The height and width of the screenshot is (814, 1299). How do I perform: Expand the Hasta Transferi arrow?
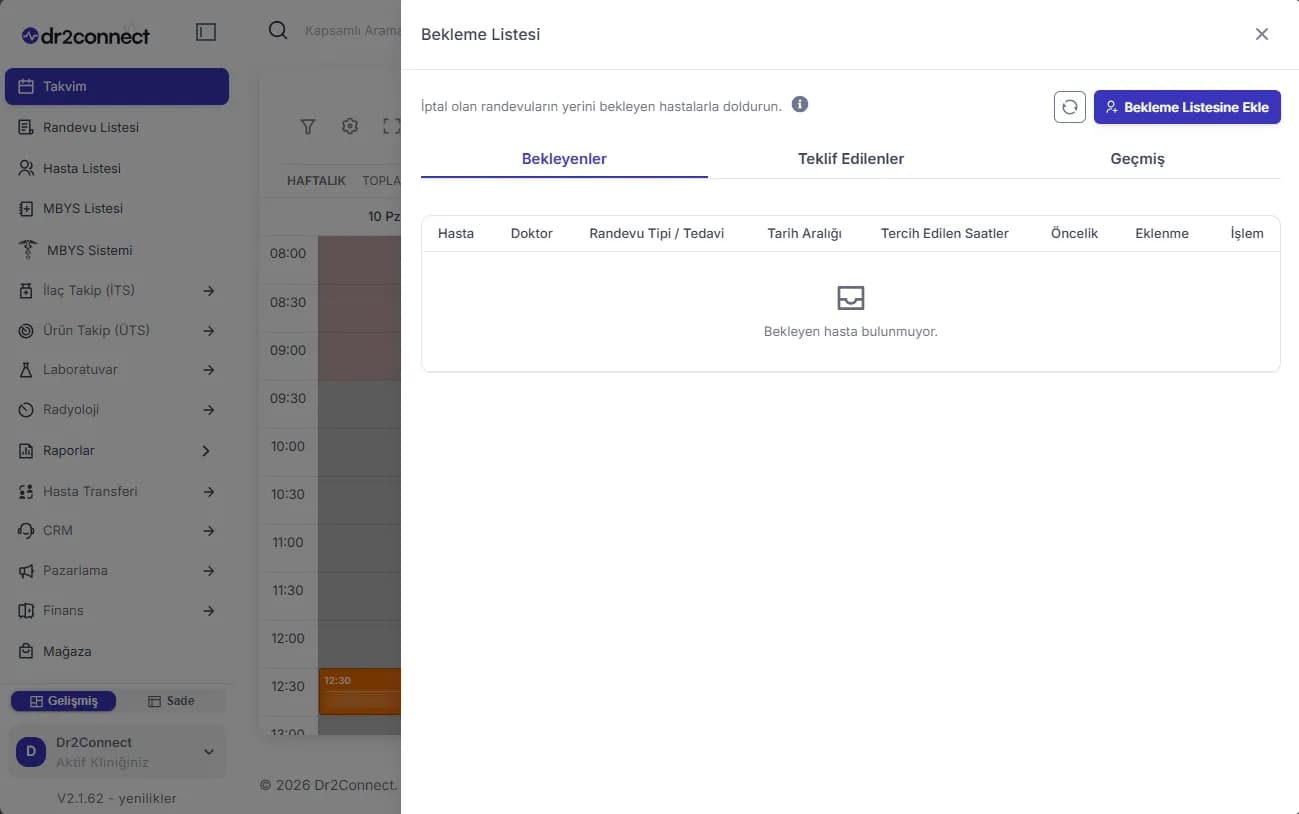(209, 491)
